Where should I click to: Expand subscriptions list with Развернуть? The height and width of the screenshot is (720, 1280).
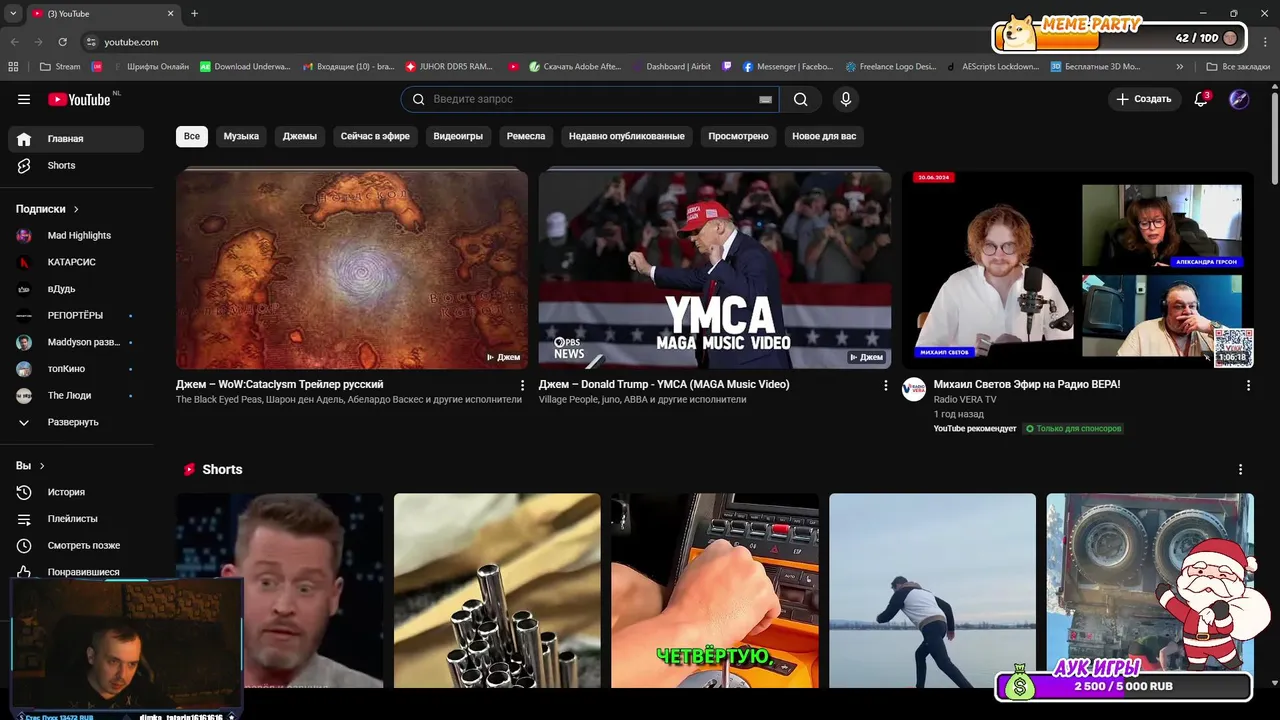tap(76, 422)
